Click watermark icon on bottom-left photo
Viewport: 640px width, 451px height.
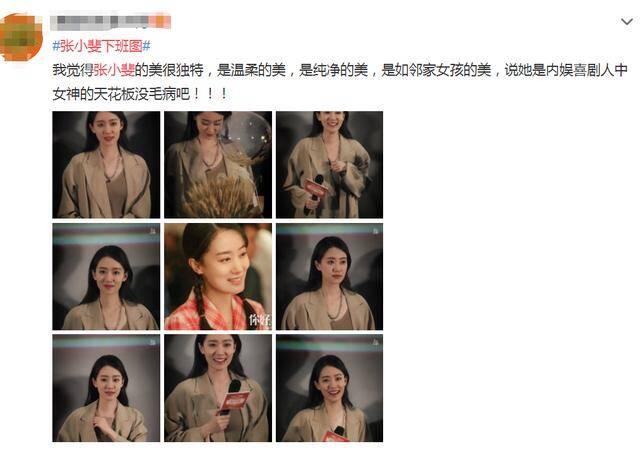click(x=153, y=342)
